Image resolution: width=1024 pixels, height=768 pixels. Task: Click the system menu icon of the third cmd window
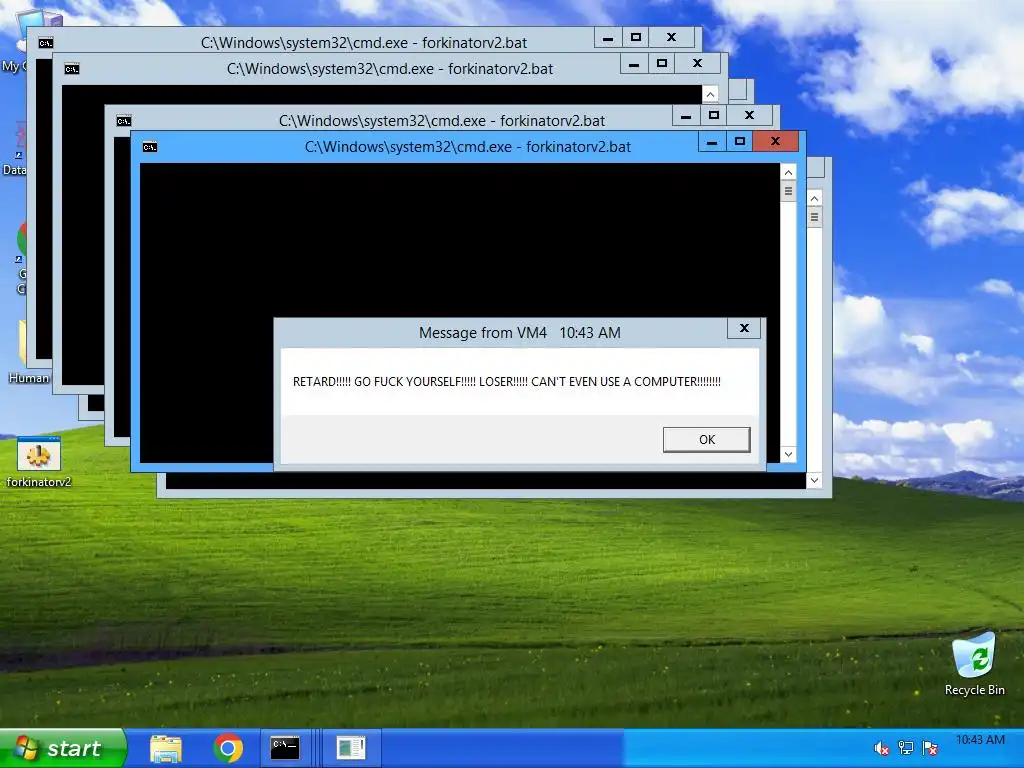tap(123, 121)
